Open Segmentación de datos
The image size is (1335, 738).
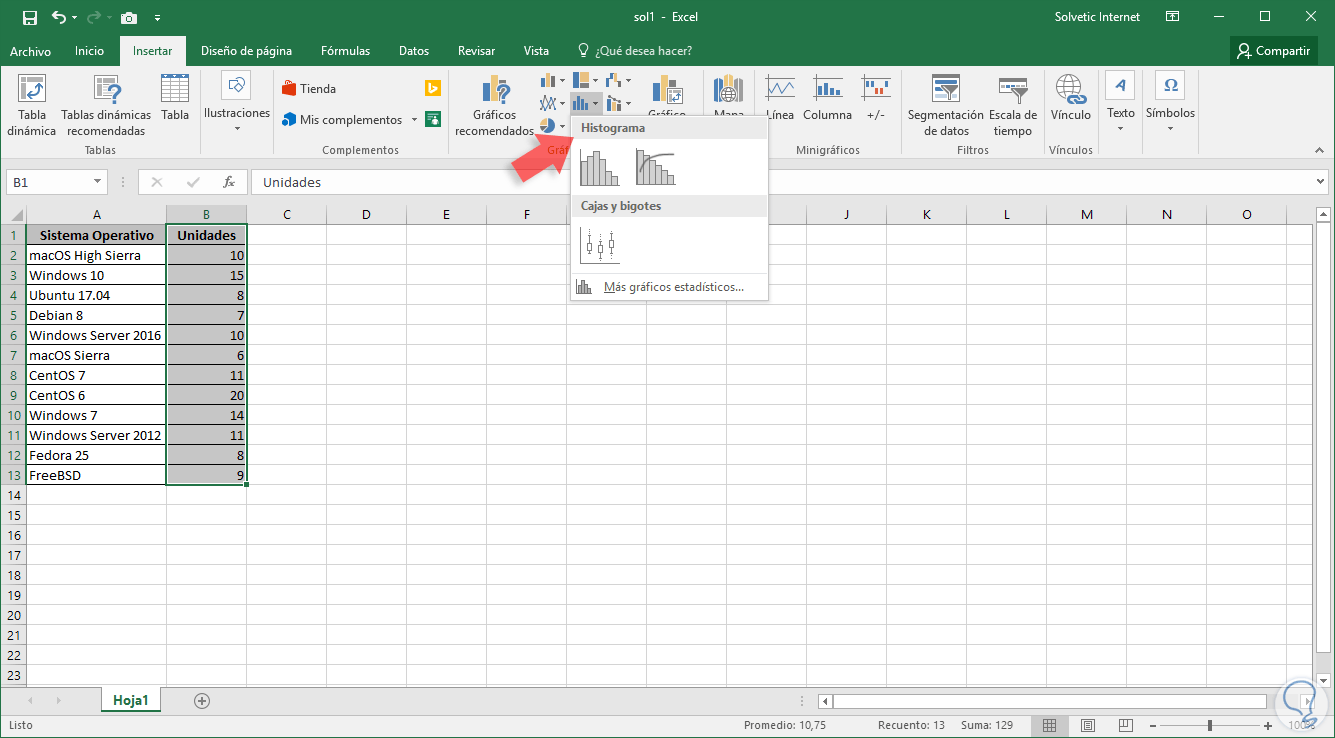click(946, 106)
